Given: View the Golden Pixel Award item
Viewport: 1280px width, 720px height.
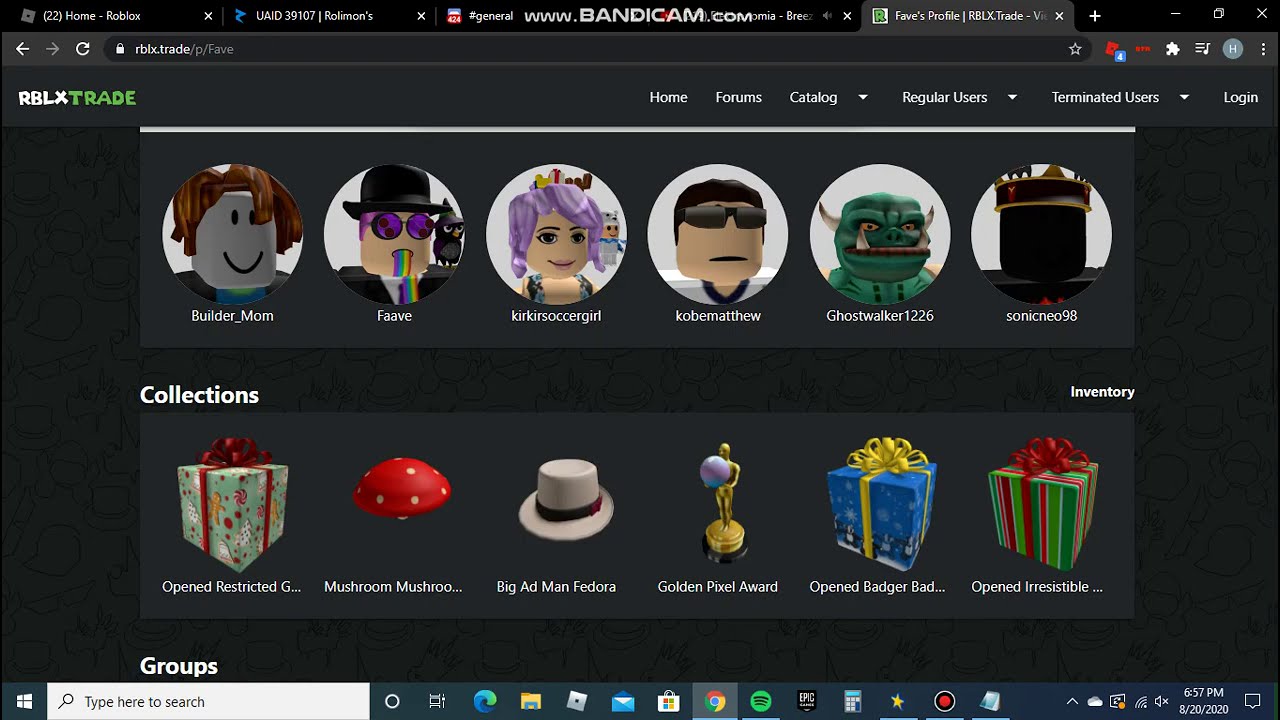Looking at the screenshot, I should point(721,502).
